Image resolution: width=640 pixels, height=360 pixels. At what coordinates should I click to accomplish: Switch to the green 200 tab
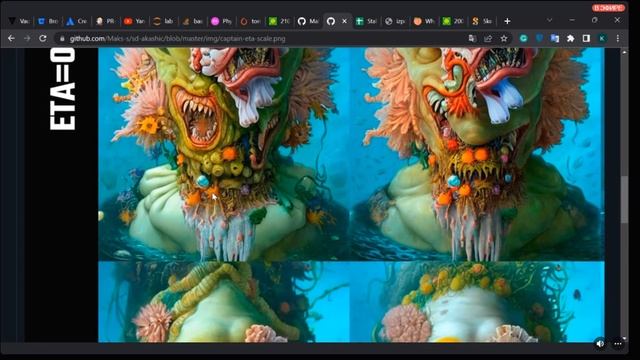click(x=453, y=21)
